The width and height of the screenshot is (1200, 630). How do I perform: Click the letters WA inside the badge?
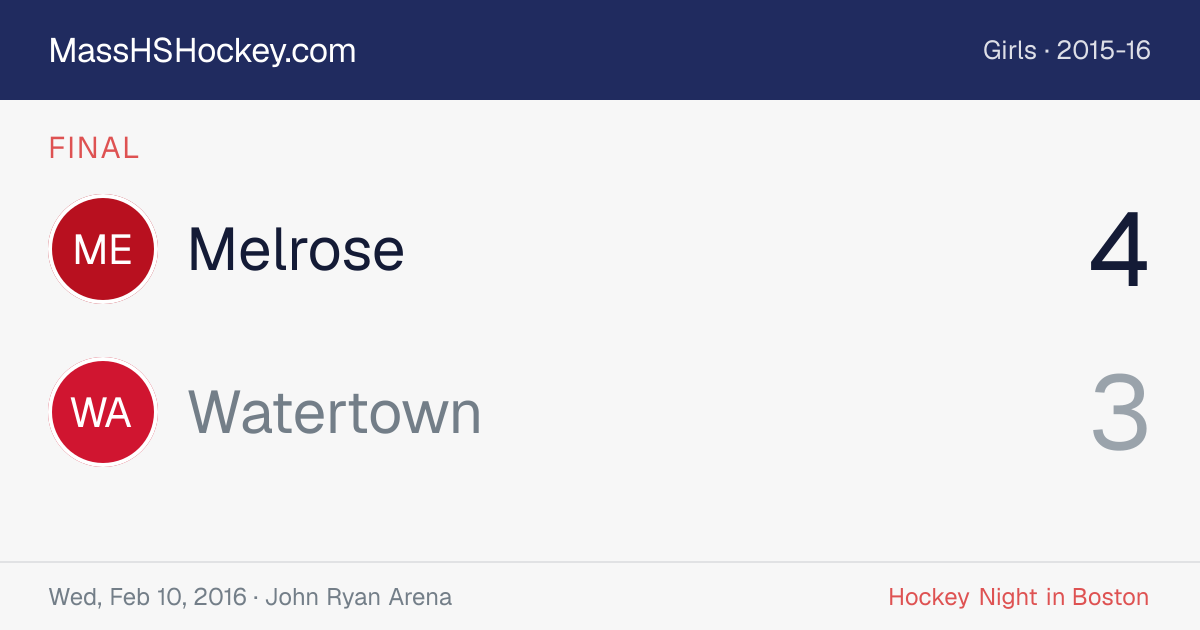[102, 413]
